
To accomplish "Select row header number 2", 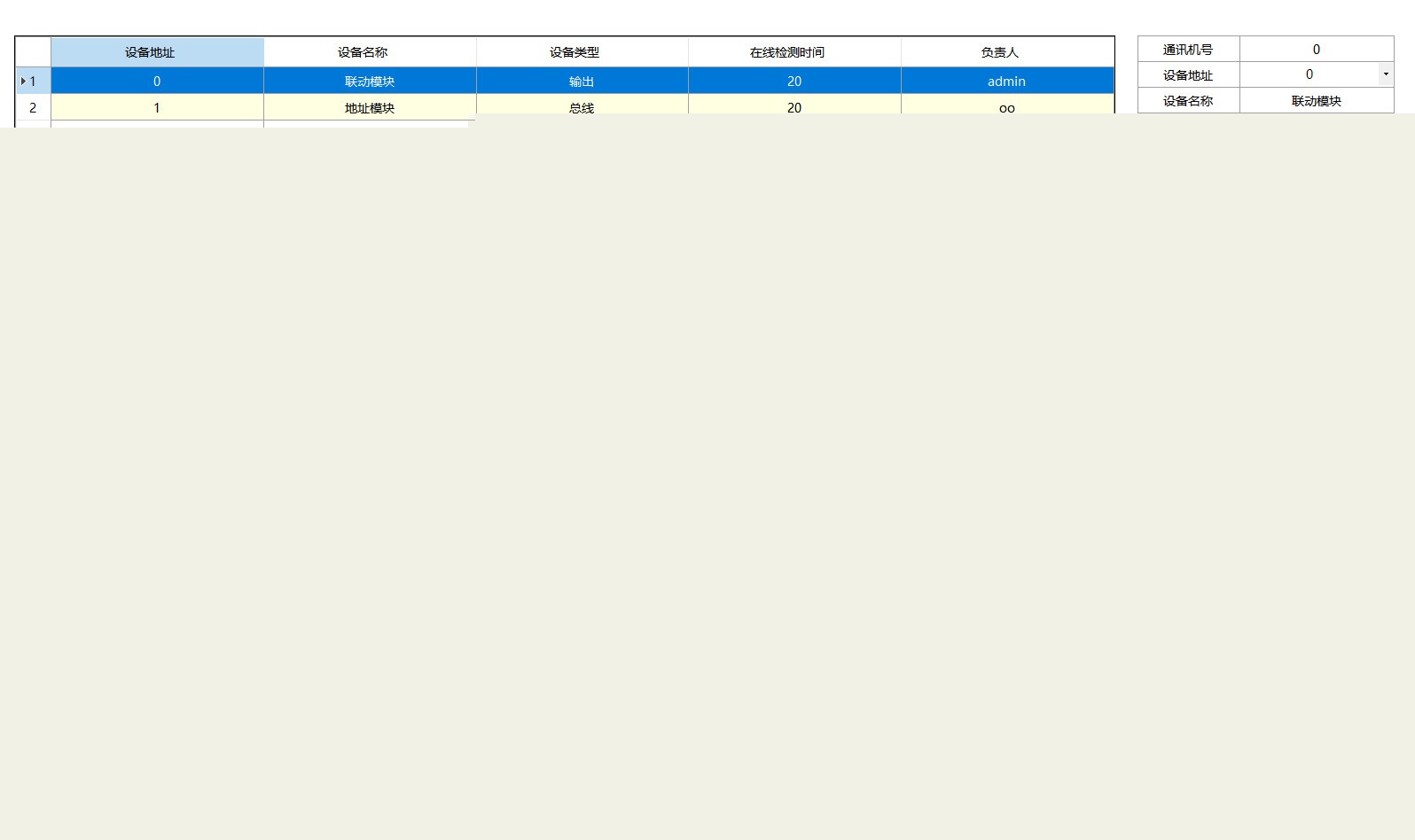I will pyautogui.click(x=33, y=107).
